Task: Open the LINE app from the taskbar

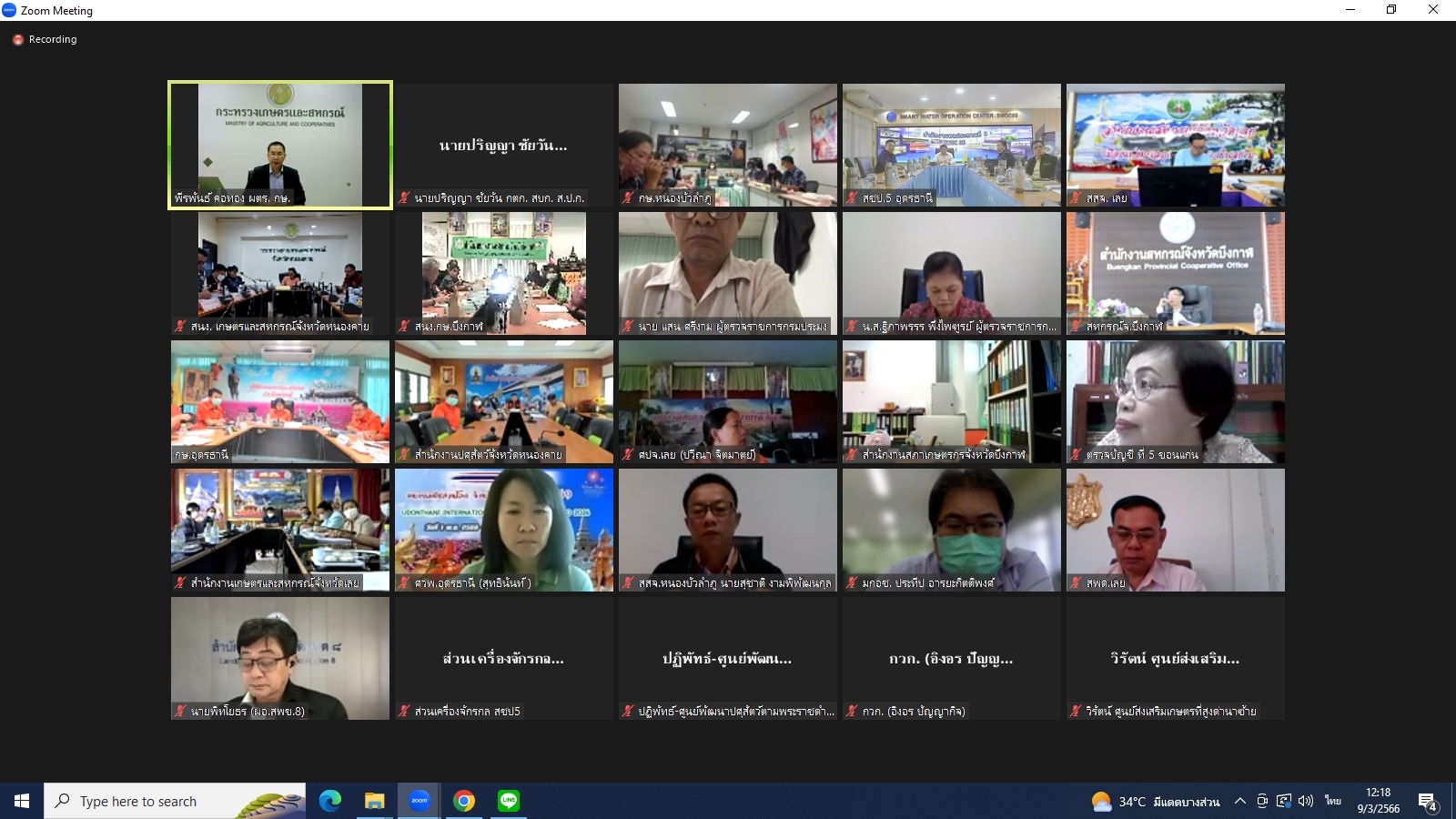Action: pyautogui.click(x=509, y=801)
